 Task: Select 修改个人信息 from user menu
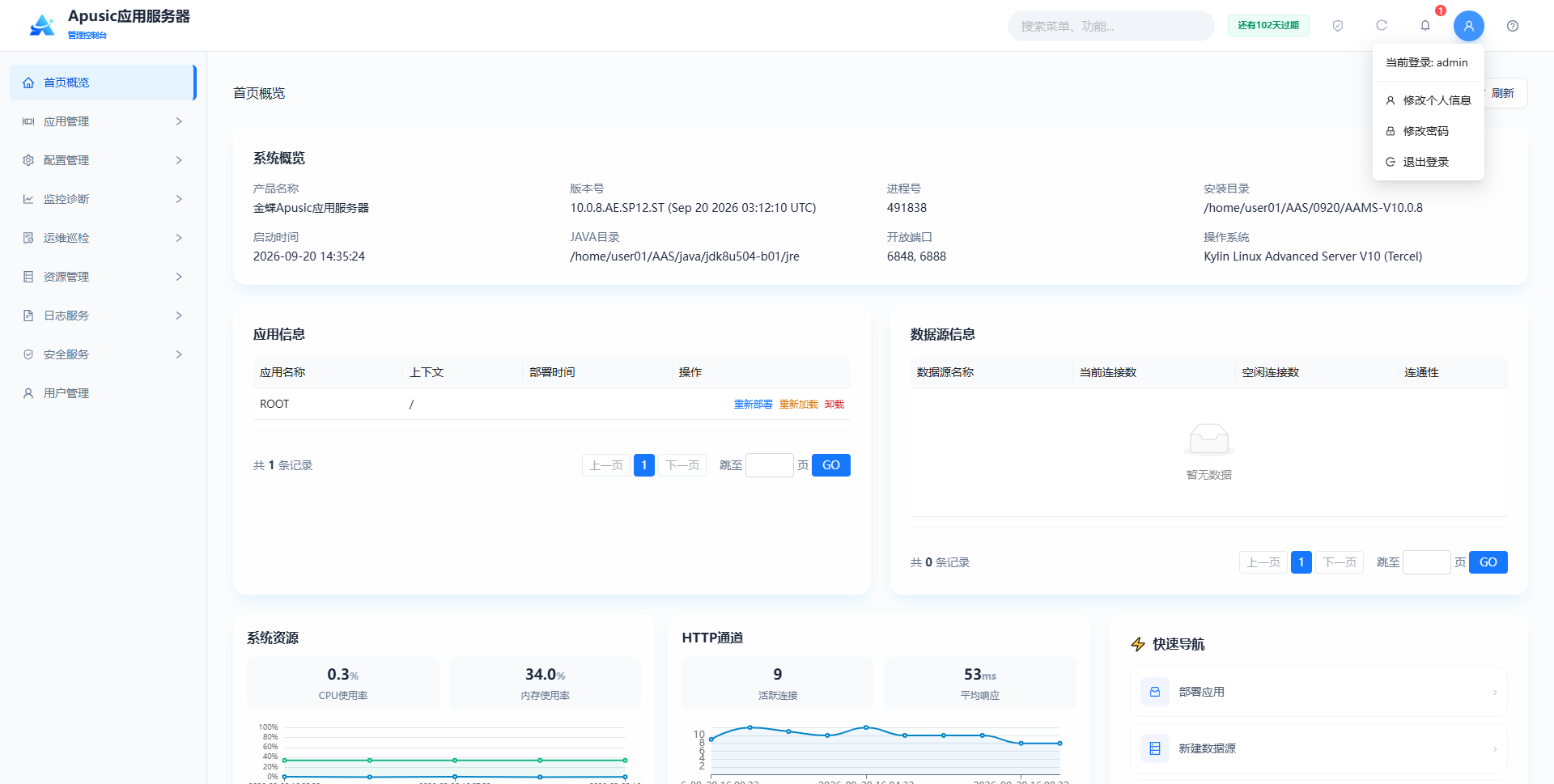tap(1429, 100)
